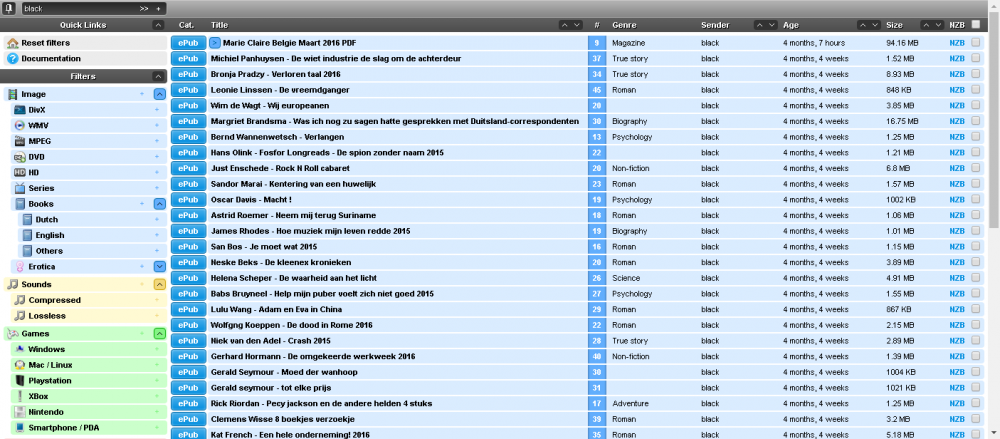Click the DivX filter icon

click(20, 110)
